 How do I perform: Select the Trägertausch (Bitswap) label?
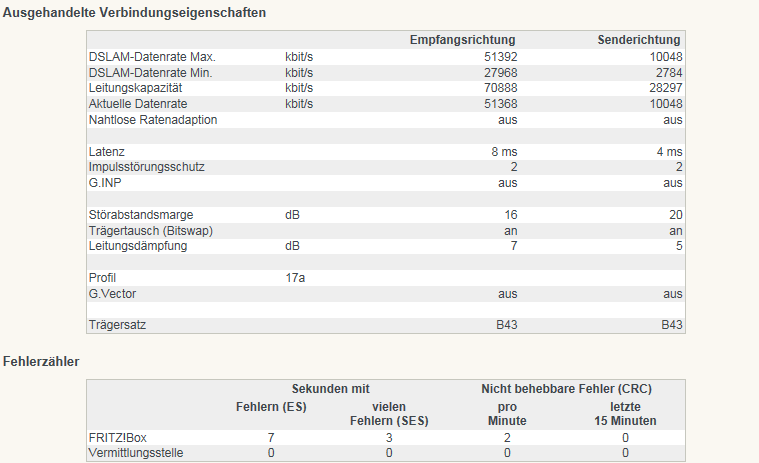(151, 231)
